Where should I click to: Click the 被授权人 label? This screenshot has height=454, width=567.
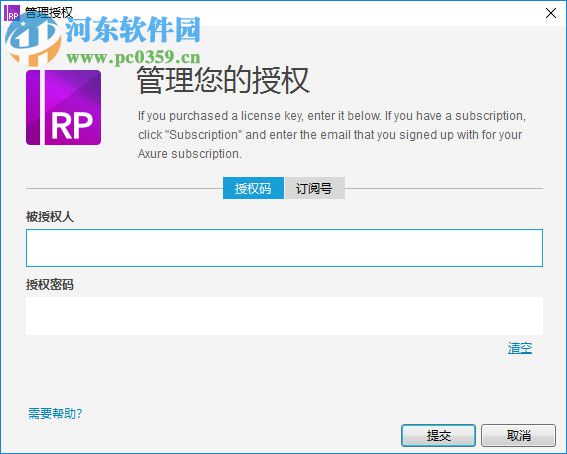[x=50, y=217]
